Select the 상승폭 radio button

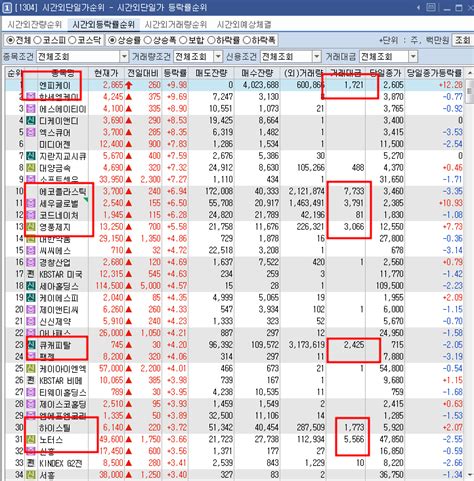point(147,40)
